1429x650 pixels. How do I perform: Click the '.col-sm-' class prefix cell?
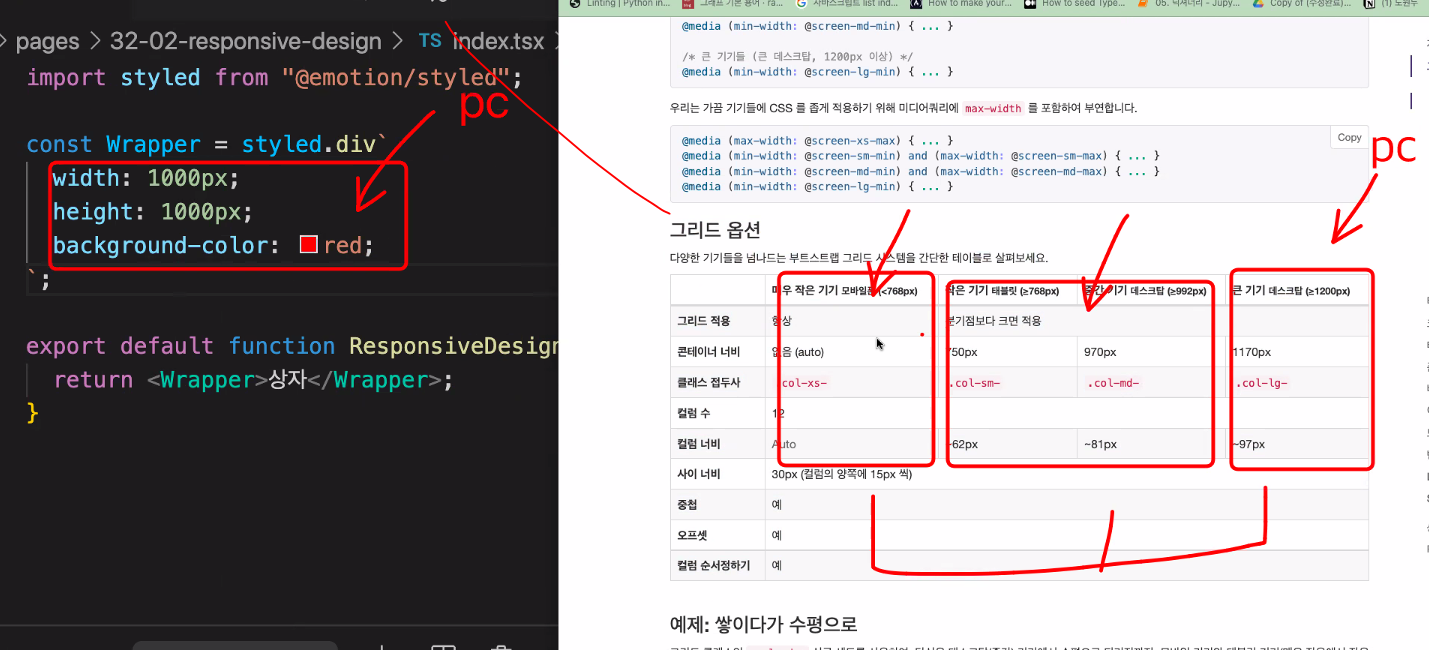pos(975,383)
